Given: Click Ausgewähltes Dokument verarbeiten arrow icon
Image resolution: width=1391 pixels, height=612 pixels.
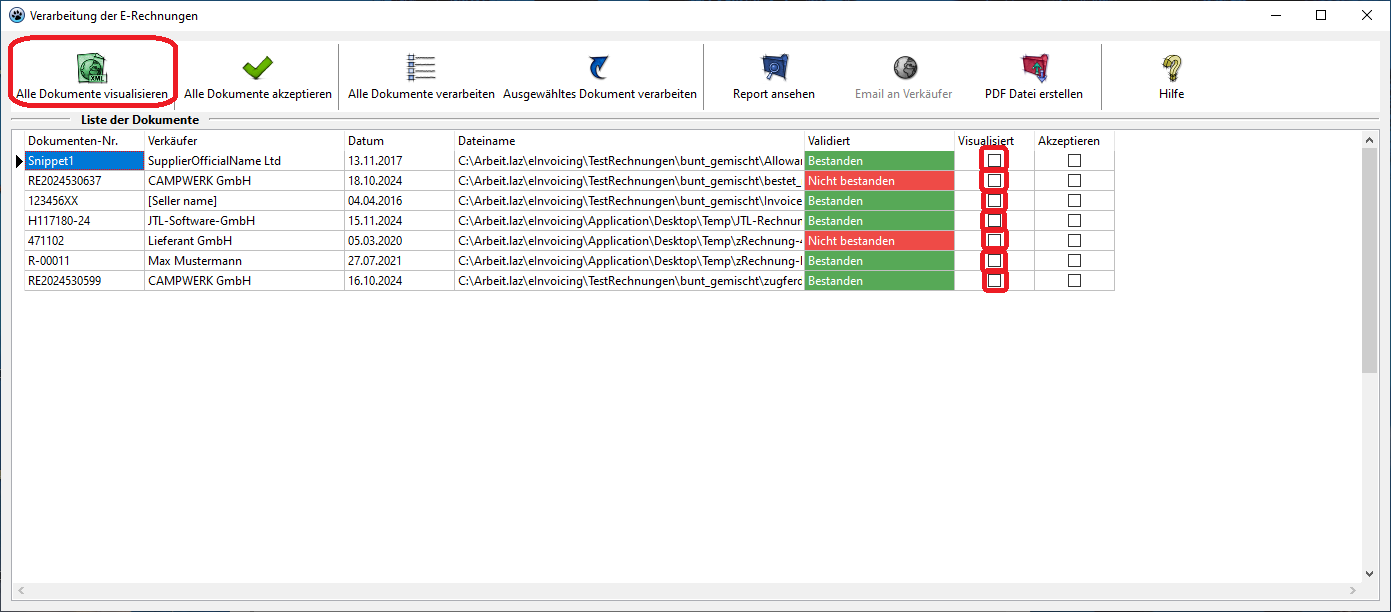Looking at the screenshot, I should click(x=599, y=68).
